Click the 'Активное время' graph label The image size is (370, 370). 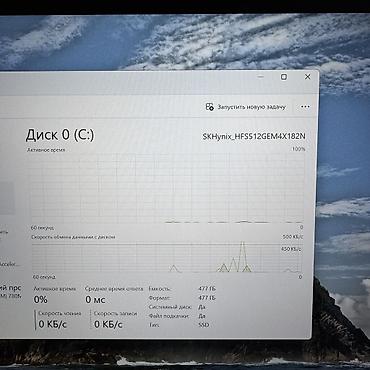(46, 150)
